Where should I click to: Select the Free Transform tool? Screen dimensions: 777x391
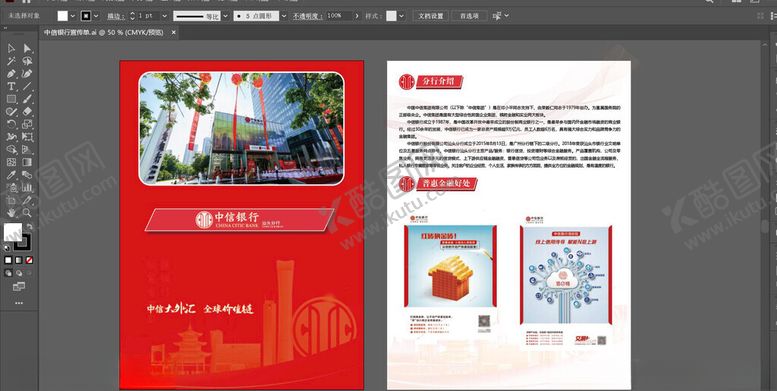(27, 137)
